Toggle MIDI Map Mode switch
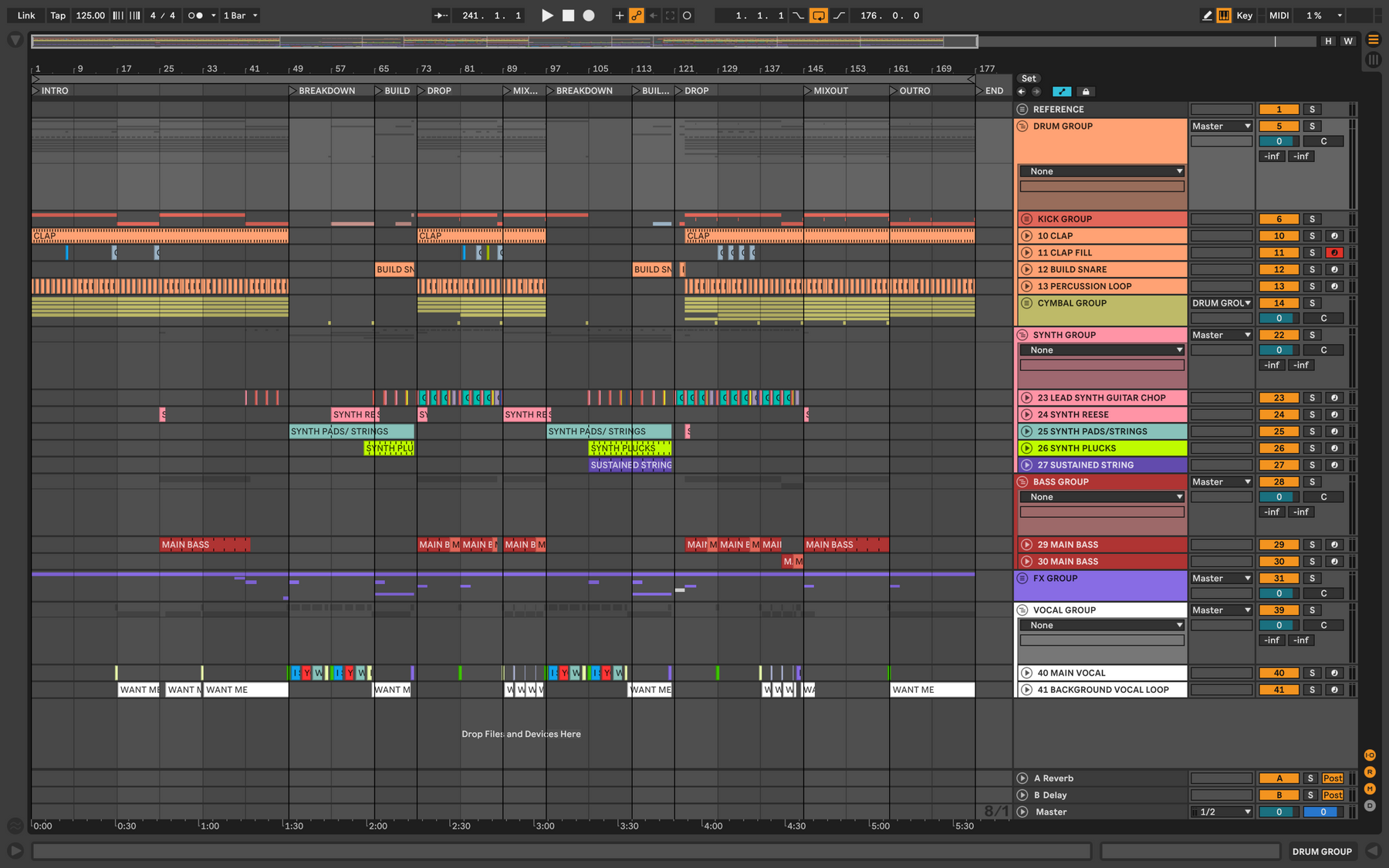 click(1279, 15)
